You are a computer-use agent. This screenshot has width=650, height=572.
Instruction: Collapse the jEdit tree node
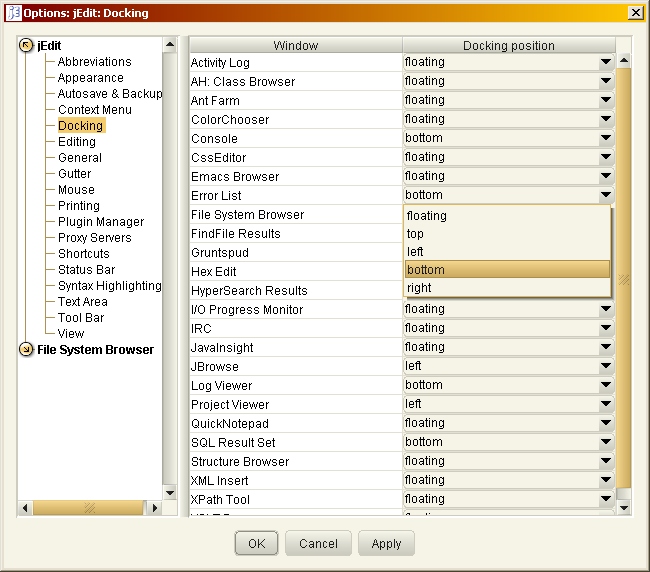27,46
